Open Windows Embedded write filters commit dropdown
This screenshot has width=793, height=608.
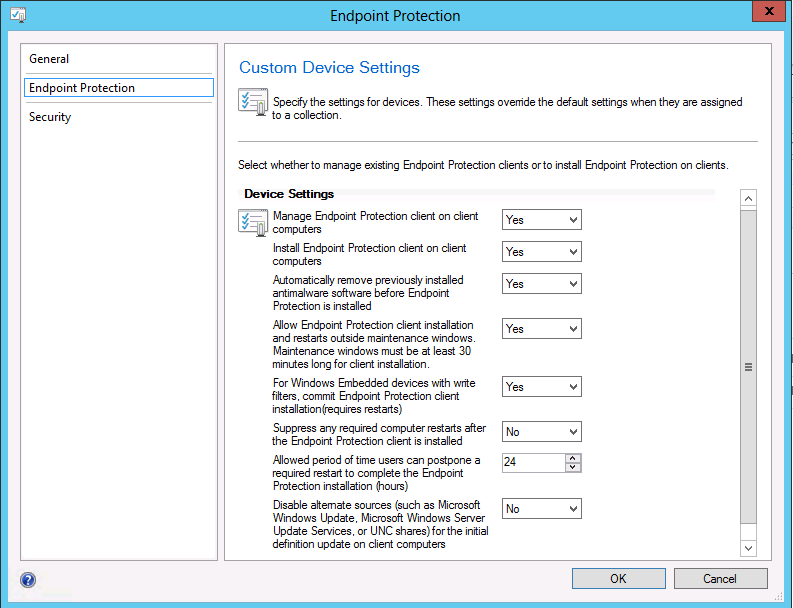[x=542, y=386]
